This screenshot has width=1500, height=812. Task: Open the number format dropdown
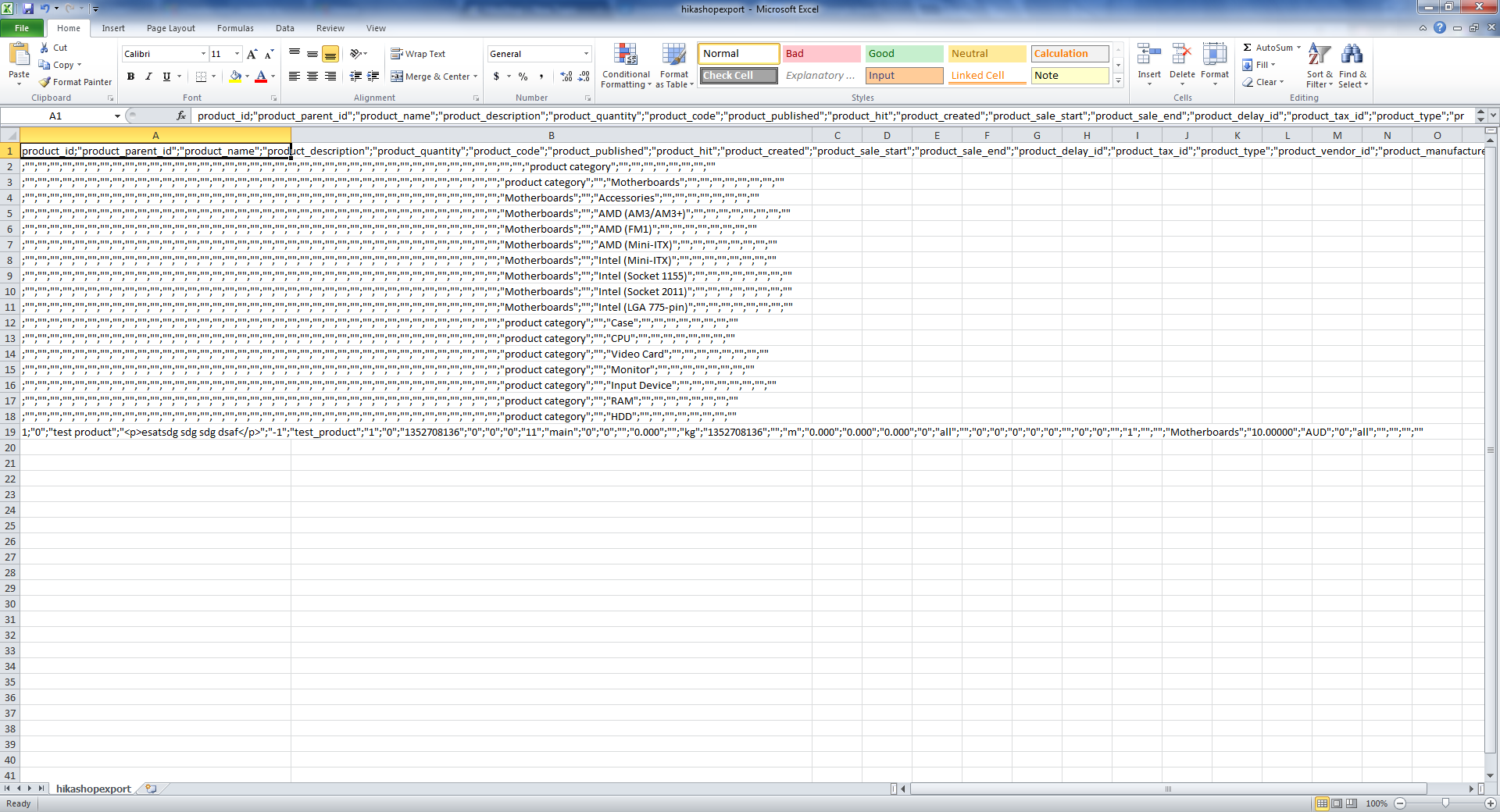coord(586,54)
